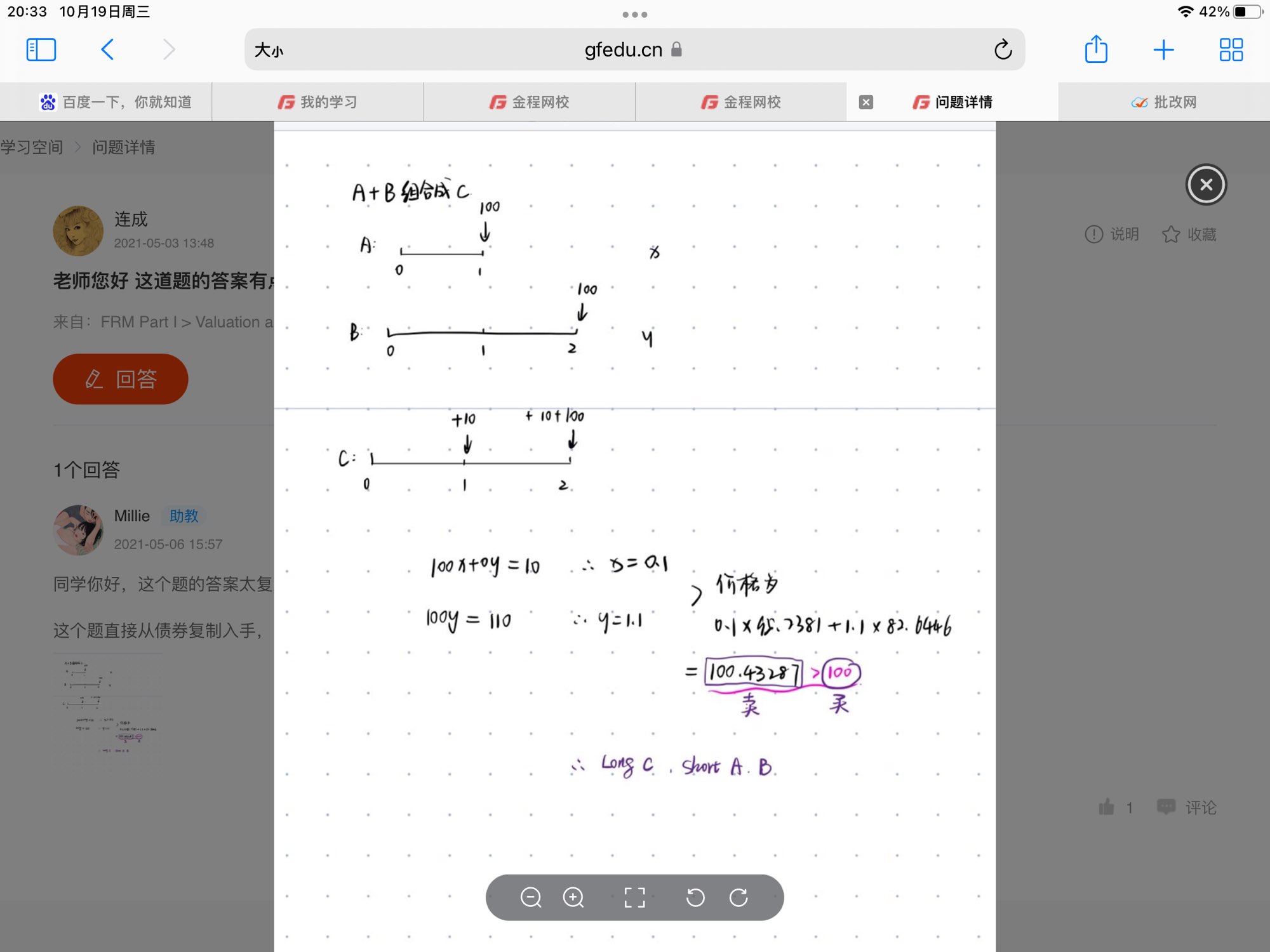Close the image preview overlay
The height and width of the screenshot is (952, 1270).
point(1206,185)
